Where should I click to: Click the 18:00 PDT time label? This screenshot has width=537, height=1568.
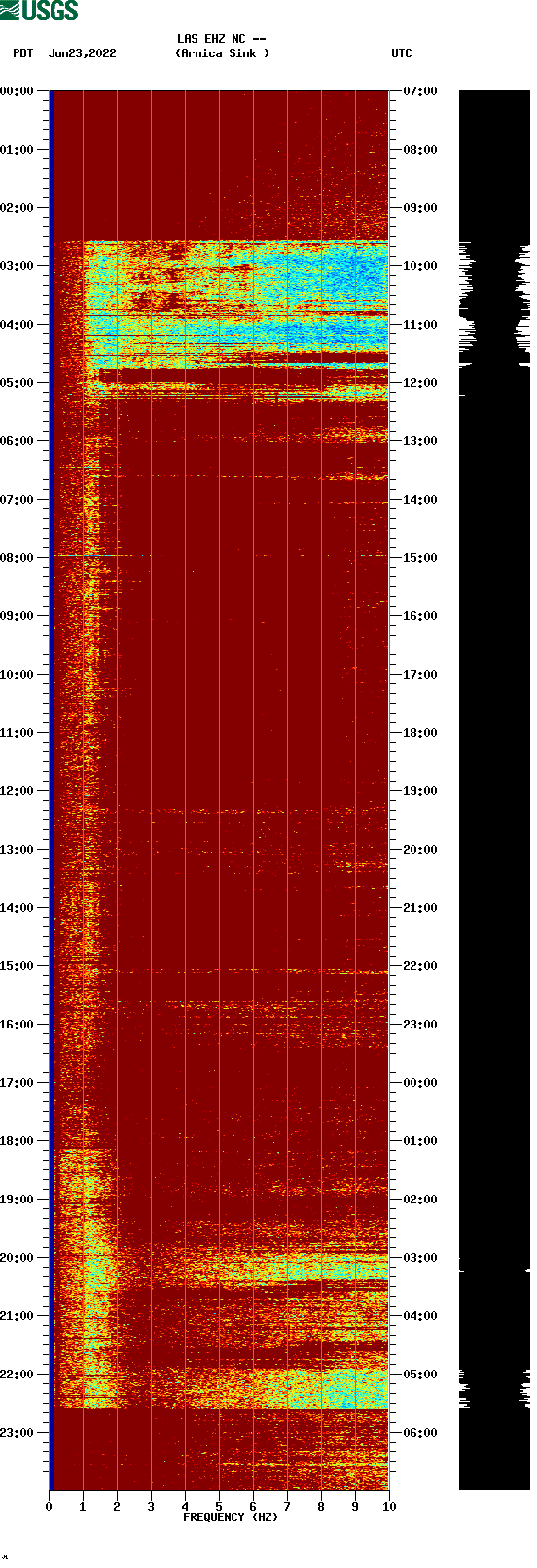pos(17,1141)
